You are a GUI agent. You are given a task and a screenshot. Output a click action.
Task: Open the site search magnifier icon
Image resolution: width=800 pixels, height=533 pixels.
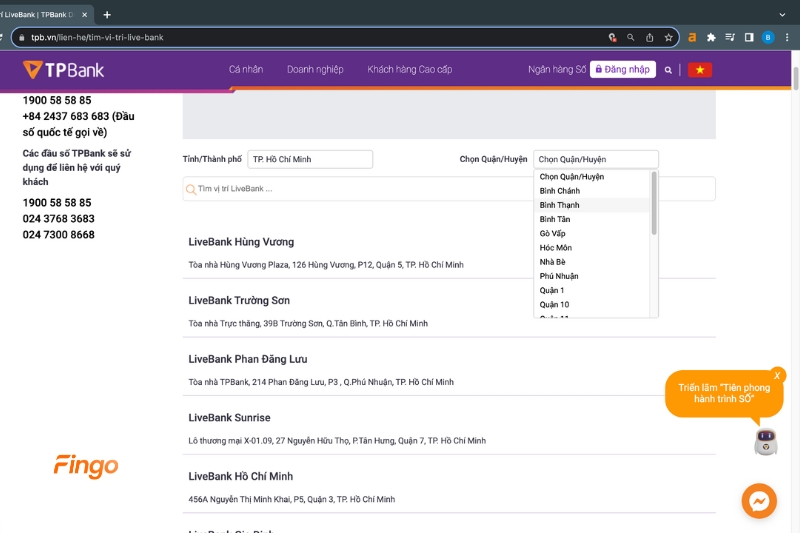point(668,70)
